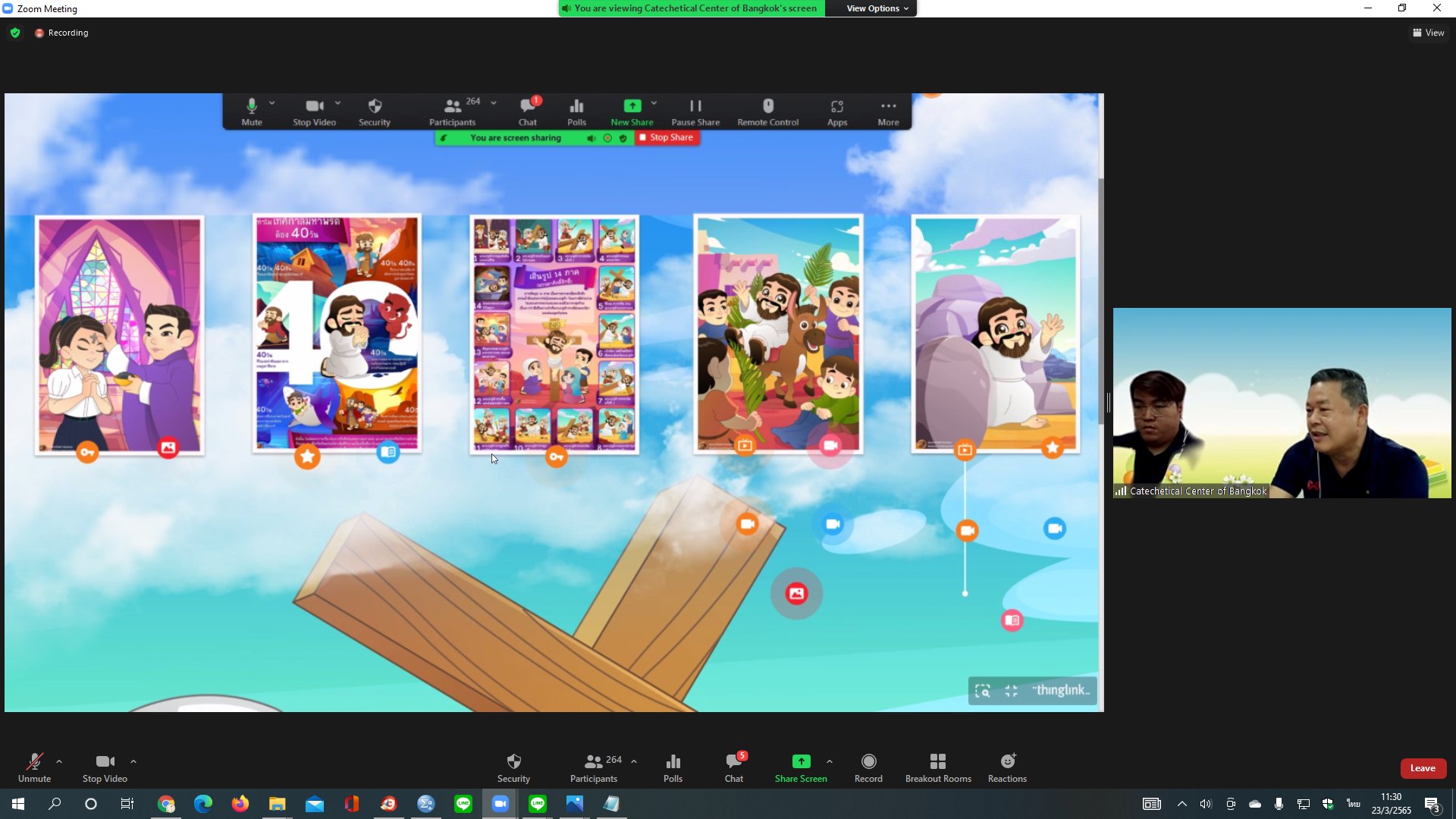Click thinglink zoom search icon
The height and width of the screenshot is (819, 1456).
pyautogui.click(x=983, y=691)
